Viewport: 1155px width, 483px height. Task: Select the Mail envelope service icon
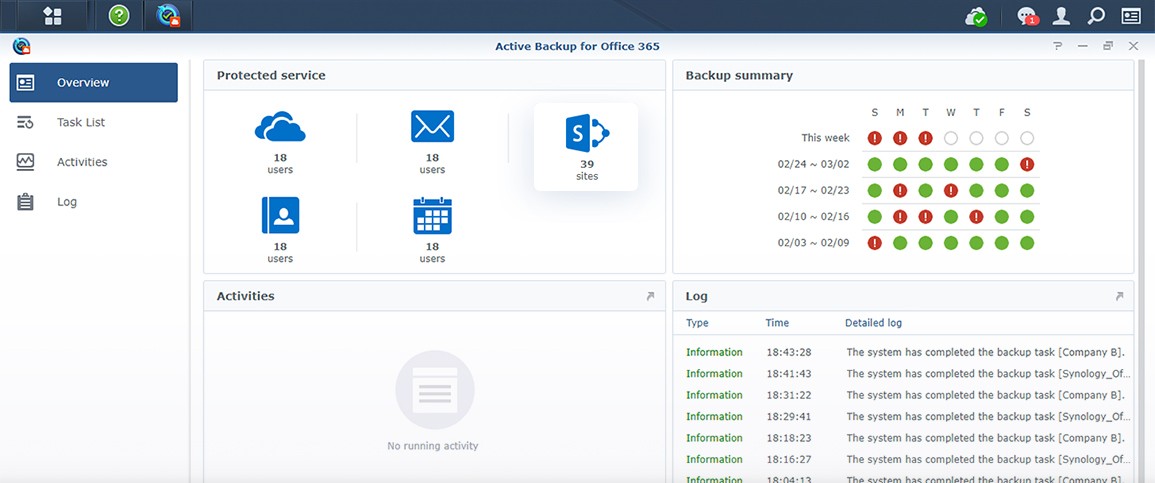point(432,126)
